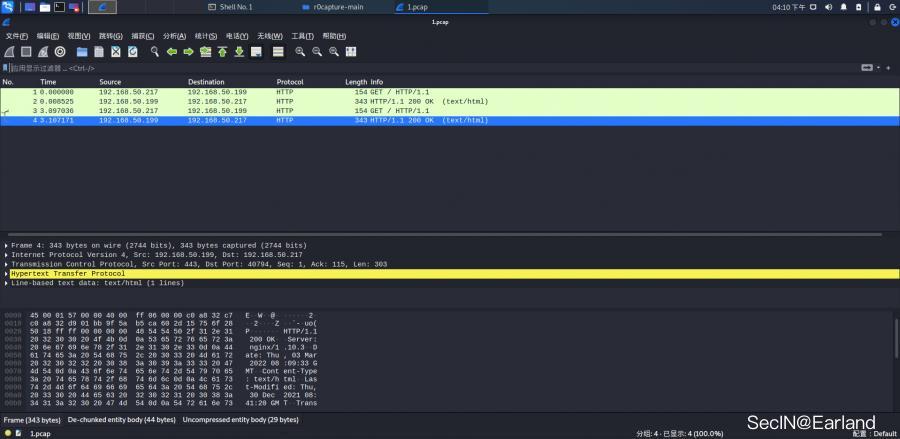Click the open capture file folder icon
This screenshot has width=900, height=439.
point(82,51)
